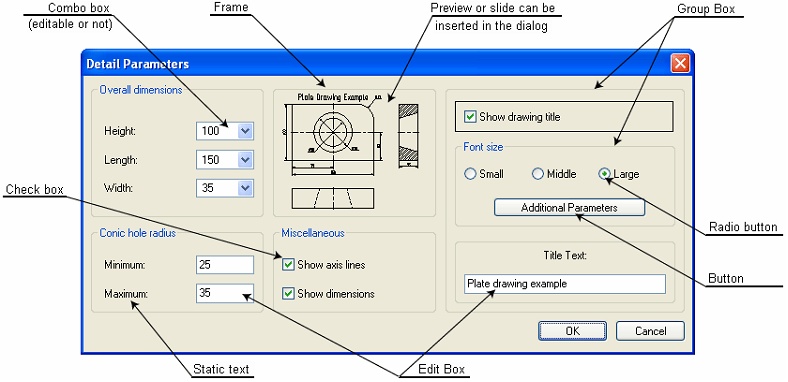This screenshot has width=788, height=382.
Task: Close the Detail Parameters dialog
Action: pyautogui.click(x=680, y=63)
